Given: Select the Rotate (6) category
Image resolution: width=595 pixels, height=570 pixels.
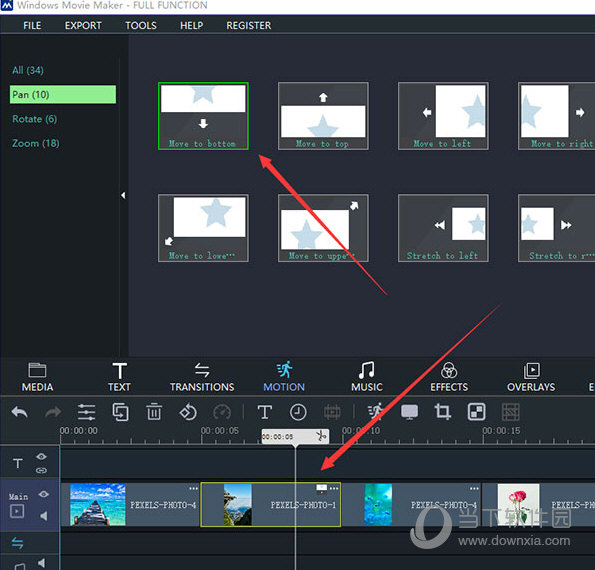Looking at the screenshot, I should pyautogui.click(x=35, y=119).
